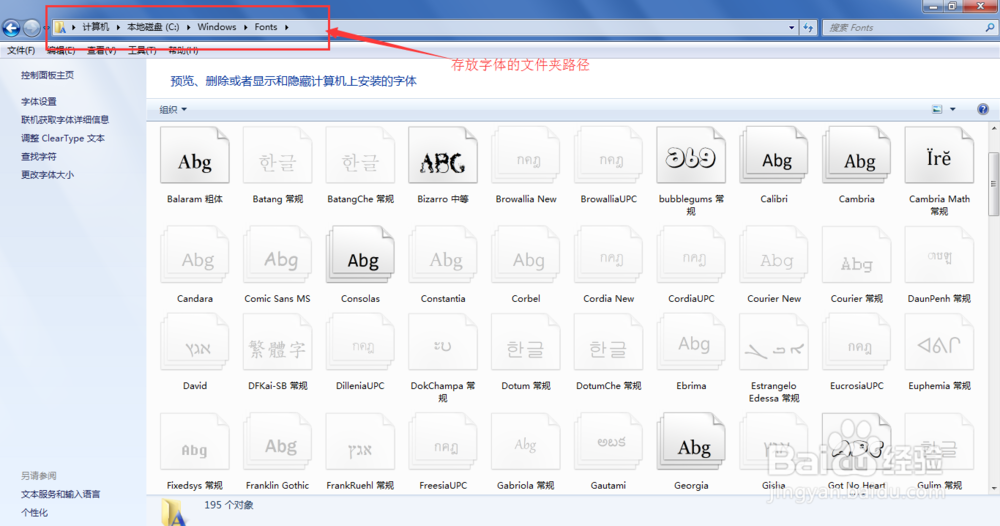Select the Gabriola 常规 font icon
The image size is (1000, 526).
[x=526, y=442]
